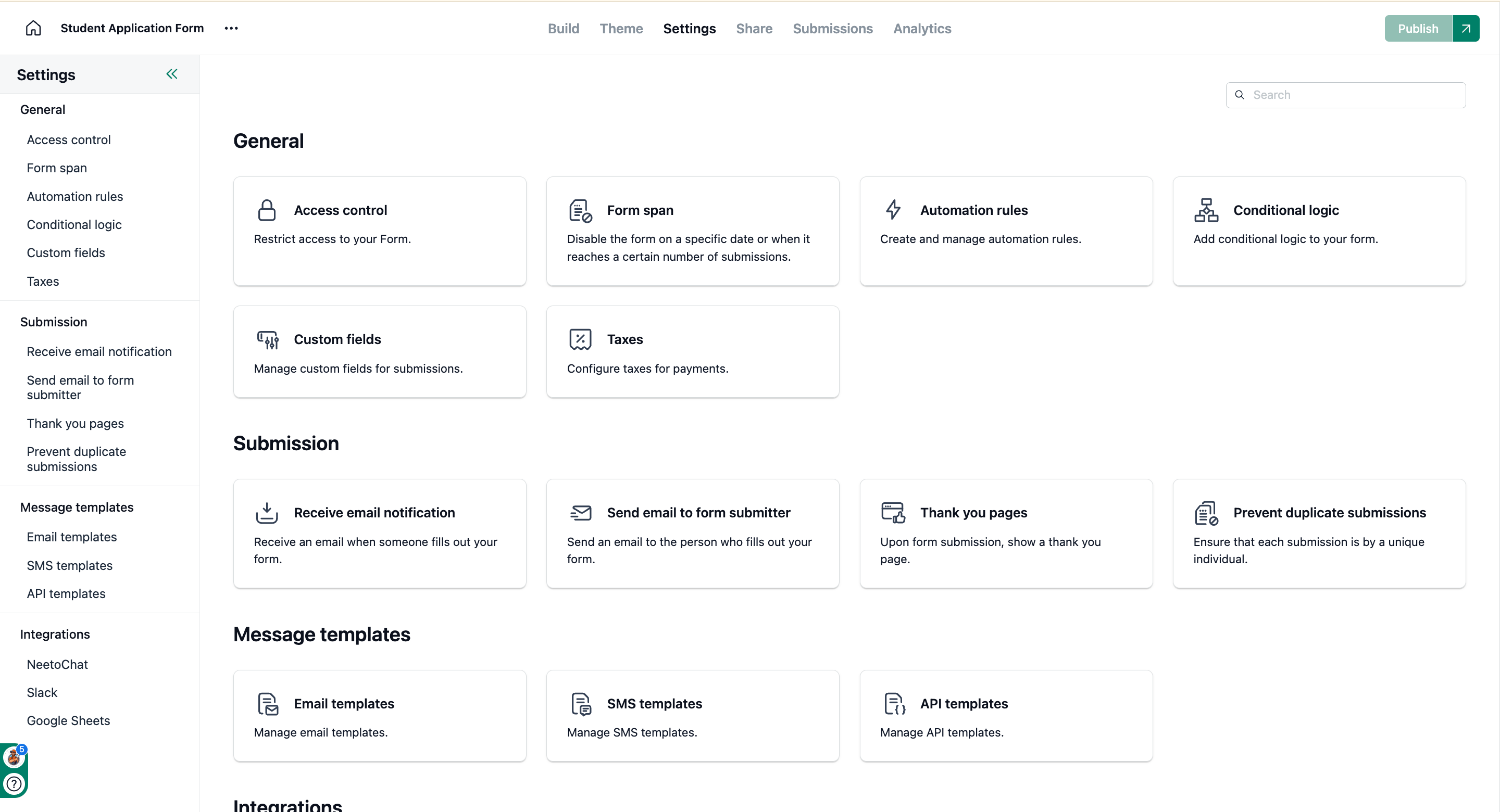The image size is (1500, 812).
Task: Click the Publish button
Action: click(x=1418, y=29)
